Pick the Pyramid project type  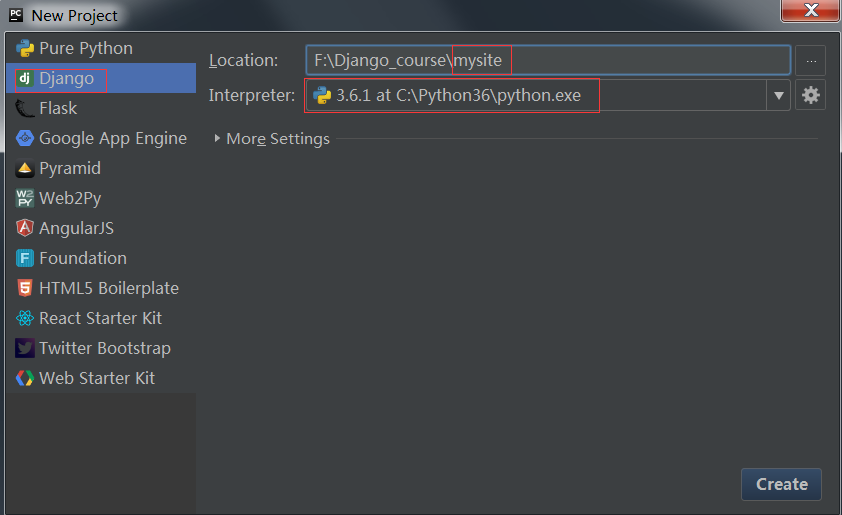point(101,169)
